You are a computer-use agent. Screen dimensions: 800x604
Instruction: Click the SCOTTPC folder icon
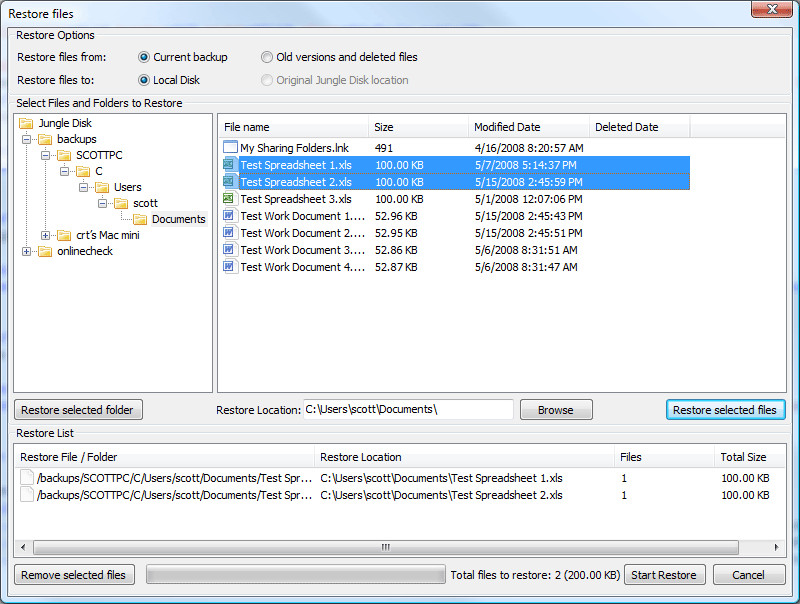(64, 155)
